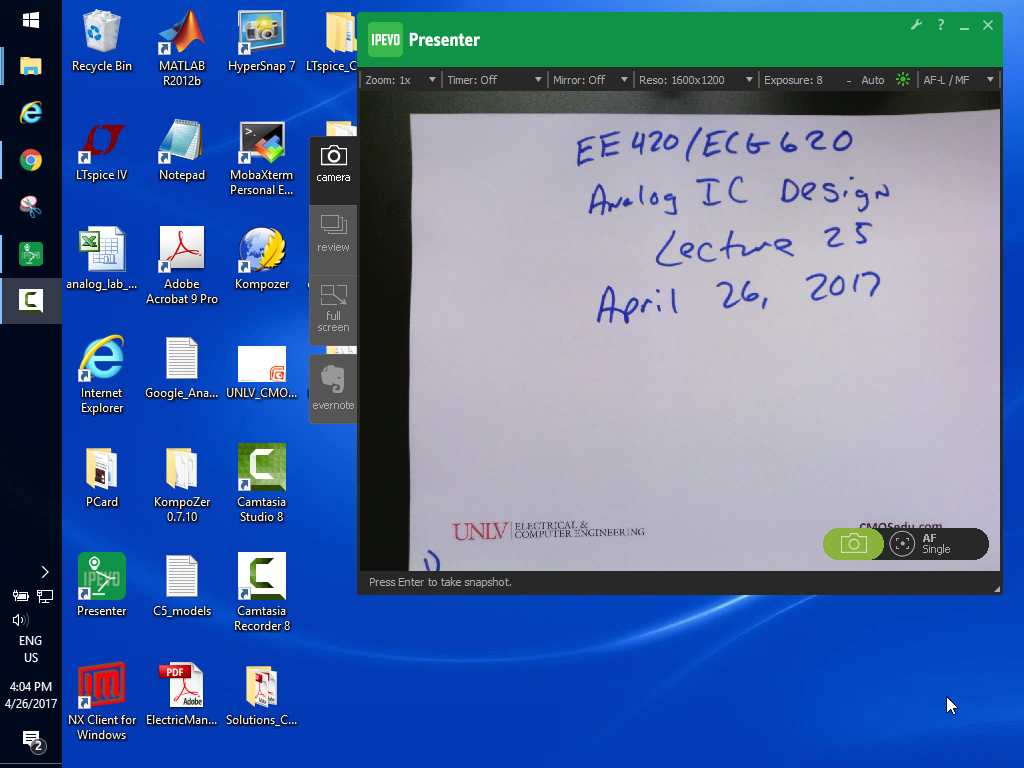Select the C5_models file
The height and width of the screenshot is (768, 1024).
click(182, 586)
